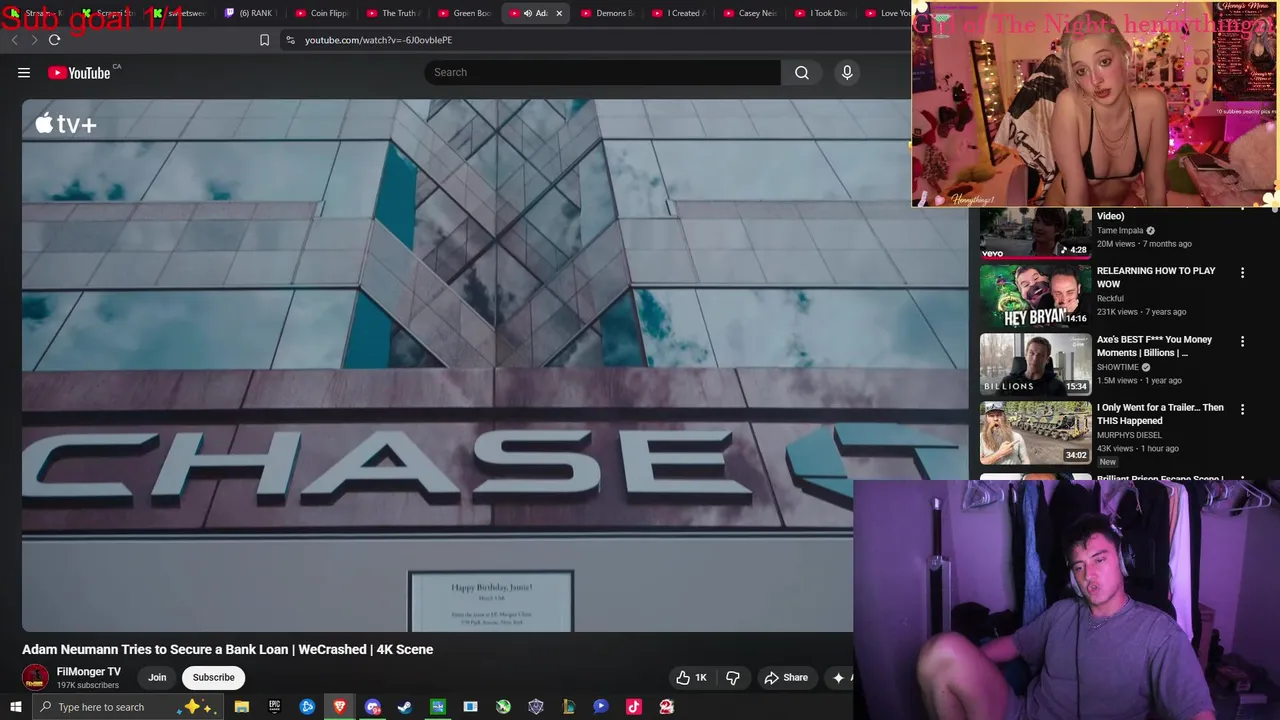Go forward using browser forward arrow

(x=34, y=40)
